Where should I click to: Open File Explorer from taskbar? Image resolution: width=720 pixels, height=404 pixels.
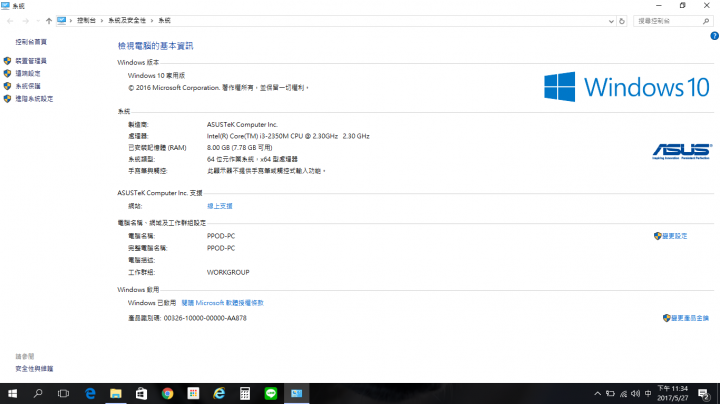pos(116,393)
